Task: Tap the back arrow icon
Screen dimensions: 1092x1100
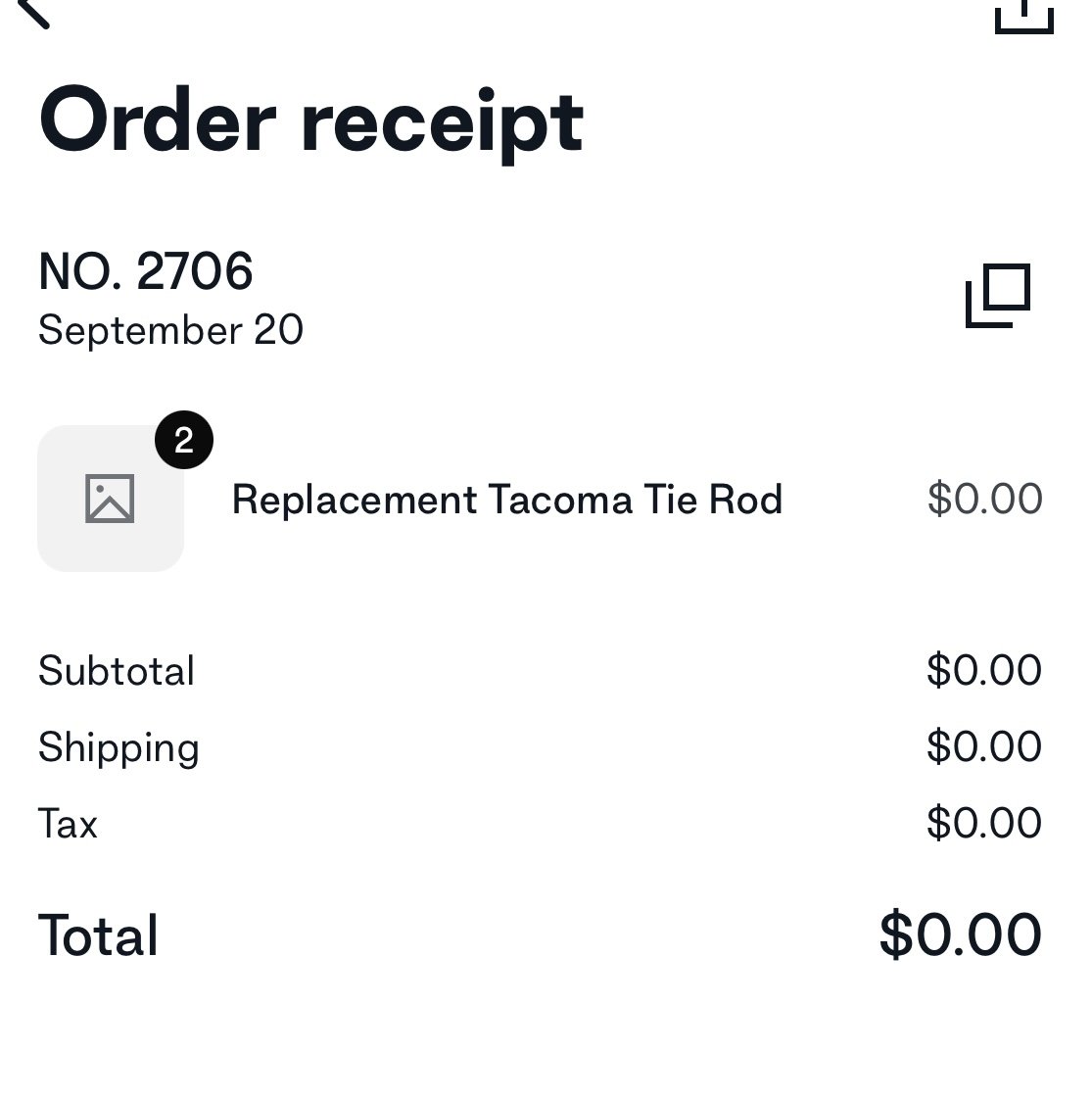Action: coord(33,14)
